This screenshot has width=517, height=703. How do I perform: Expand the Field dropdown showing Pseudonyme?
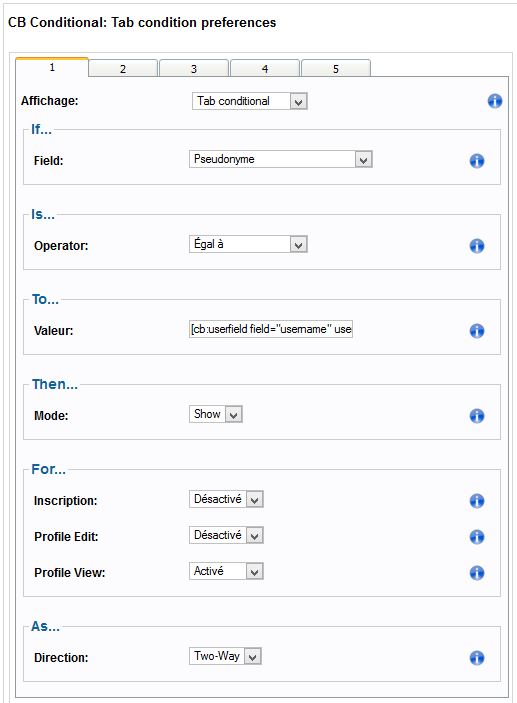(x=281, y=159)
